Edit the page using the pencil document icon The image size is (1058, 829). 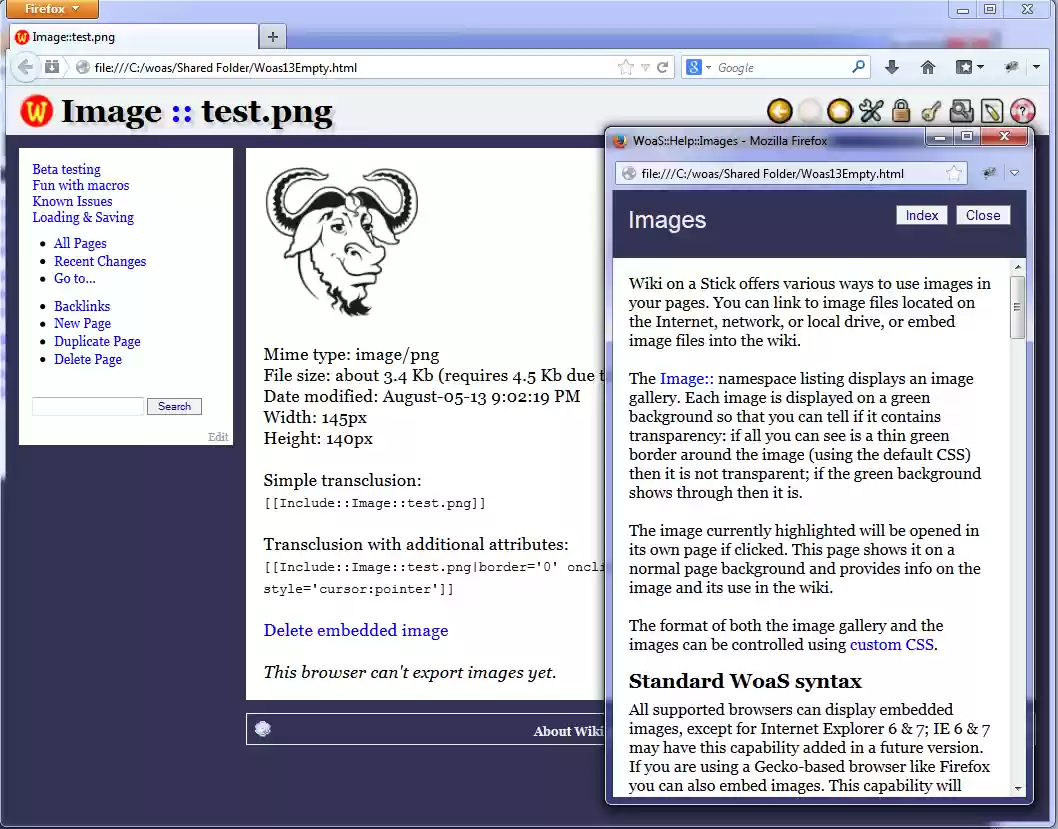[x=991, y=111]
